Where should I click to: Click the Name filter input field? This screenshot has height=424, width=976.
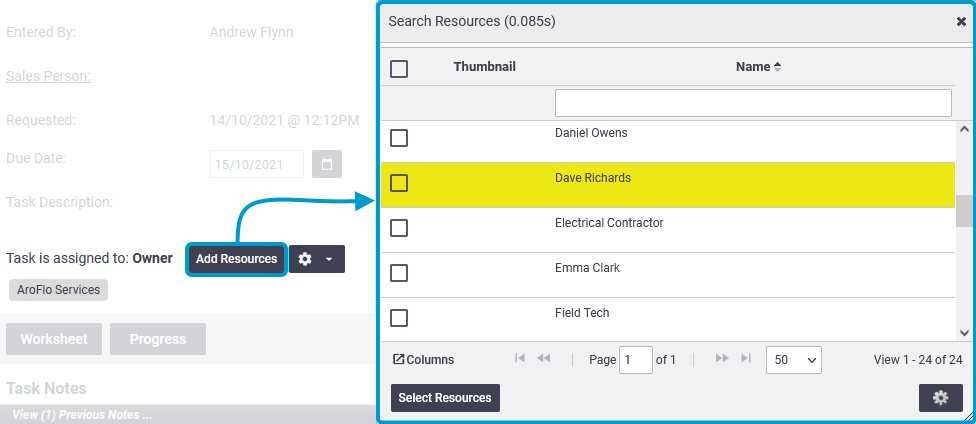[753, 103]
